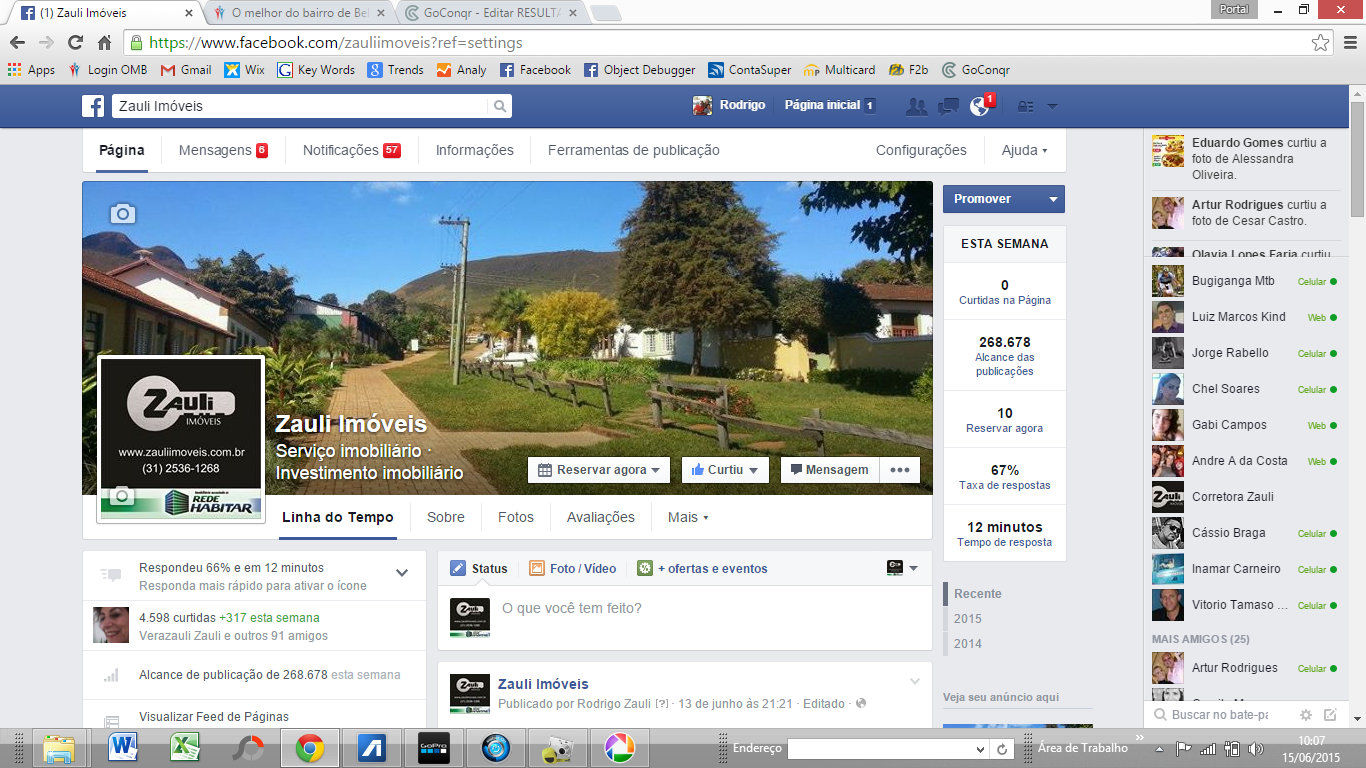Go back with the browser back arrow

[x=17, y=43]
